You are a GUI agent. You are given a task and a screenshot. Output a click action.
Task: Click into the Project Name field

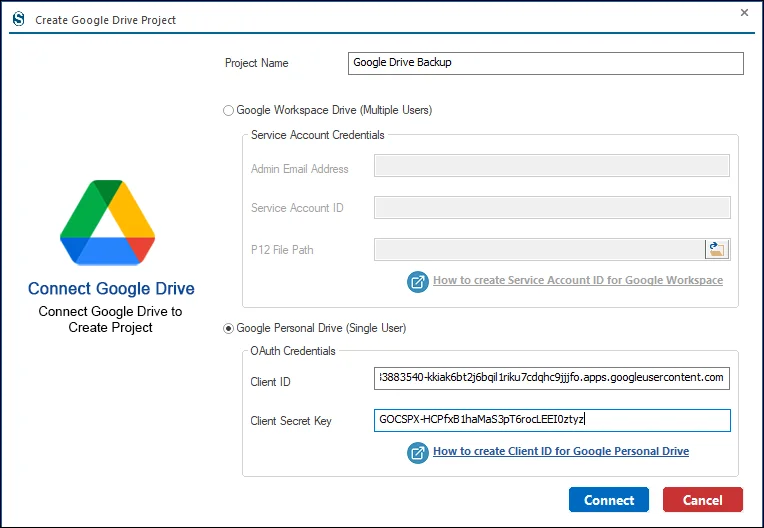click(546, 63)
